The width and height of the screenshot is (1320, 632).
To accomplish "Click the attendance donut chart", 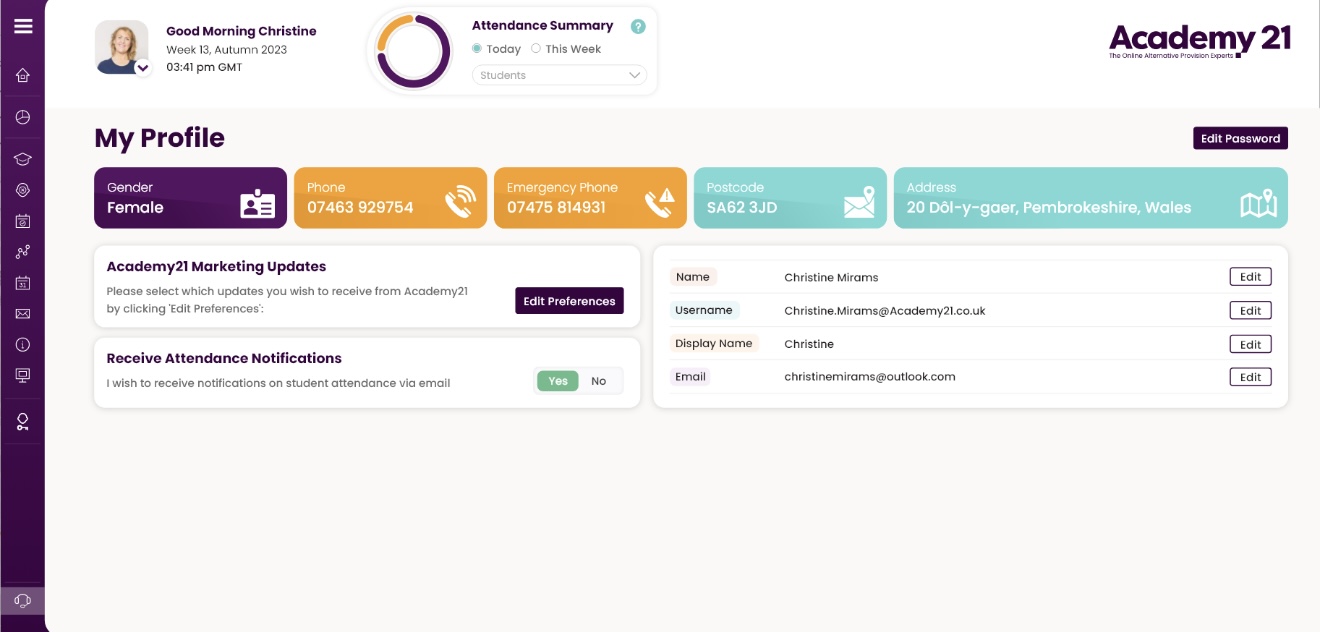I will (x=413, y=51).
